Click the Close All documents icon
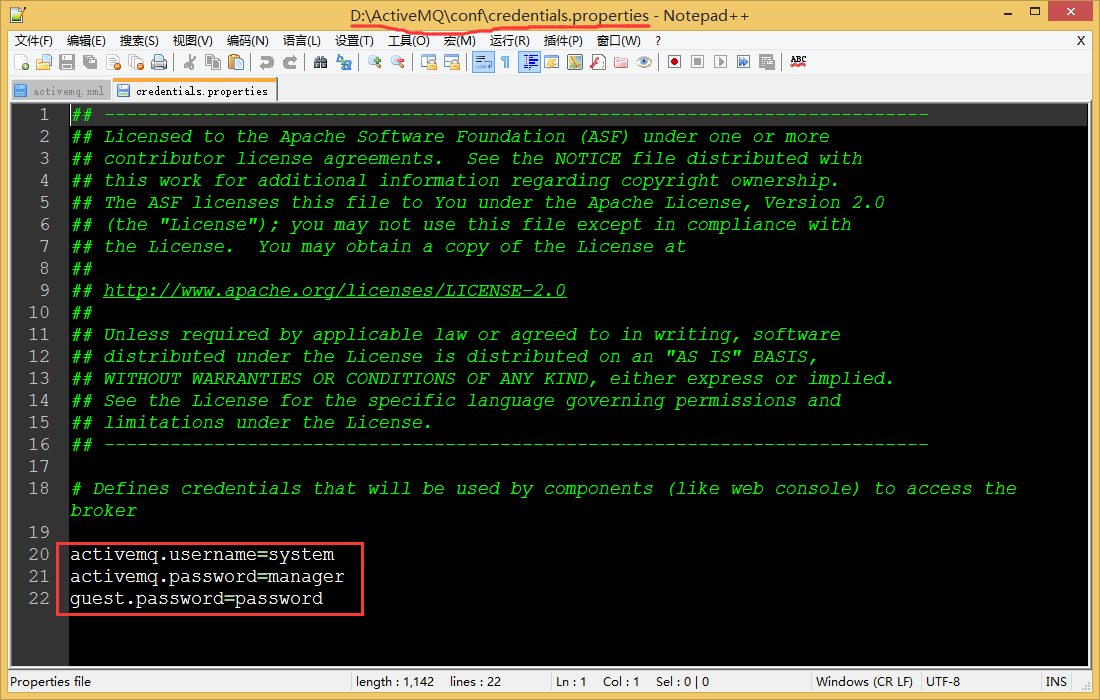 [136, 62]
